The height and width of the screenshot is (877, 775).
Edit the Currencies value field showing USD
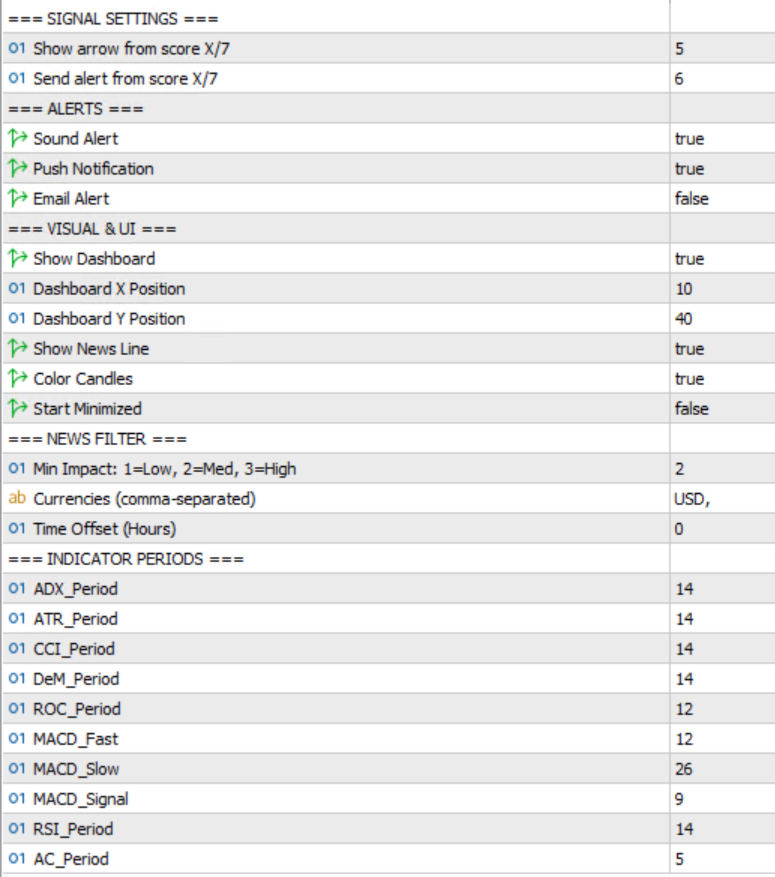tap(692, 499)
